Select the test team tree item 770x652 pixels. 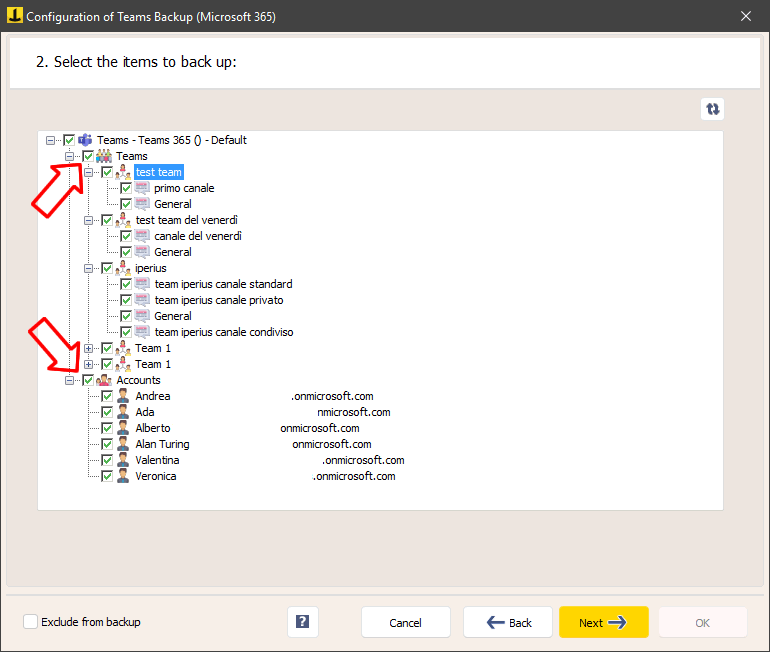click(159, 172)
